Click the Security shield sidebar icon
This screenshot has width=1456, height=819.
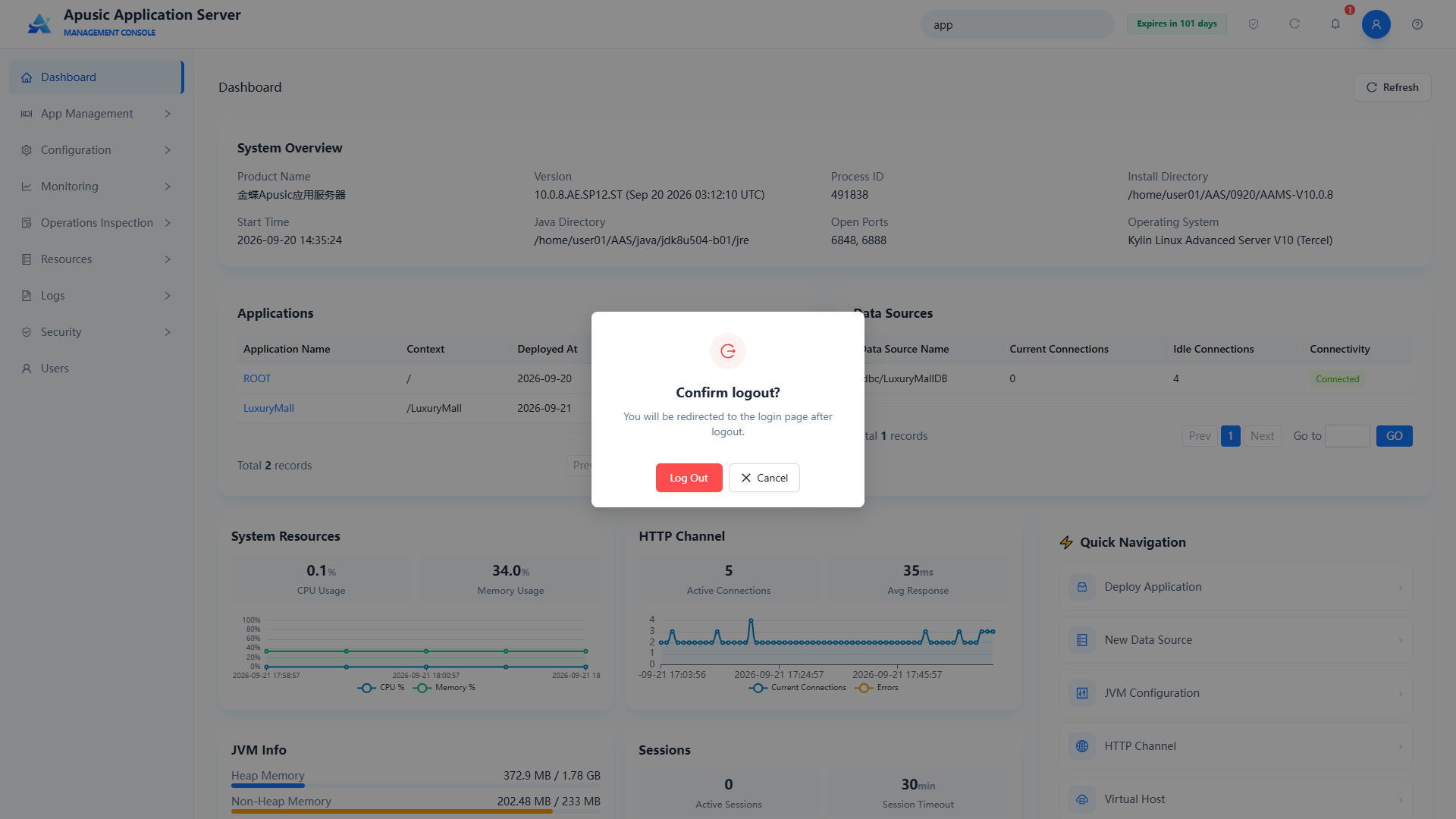click(x=27, y=332)
